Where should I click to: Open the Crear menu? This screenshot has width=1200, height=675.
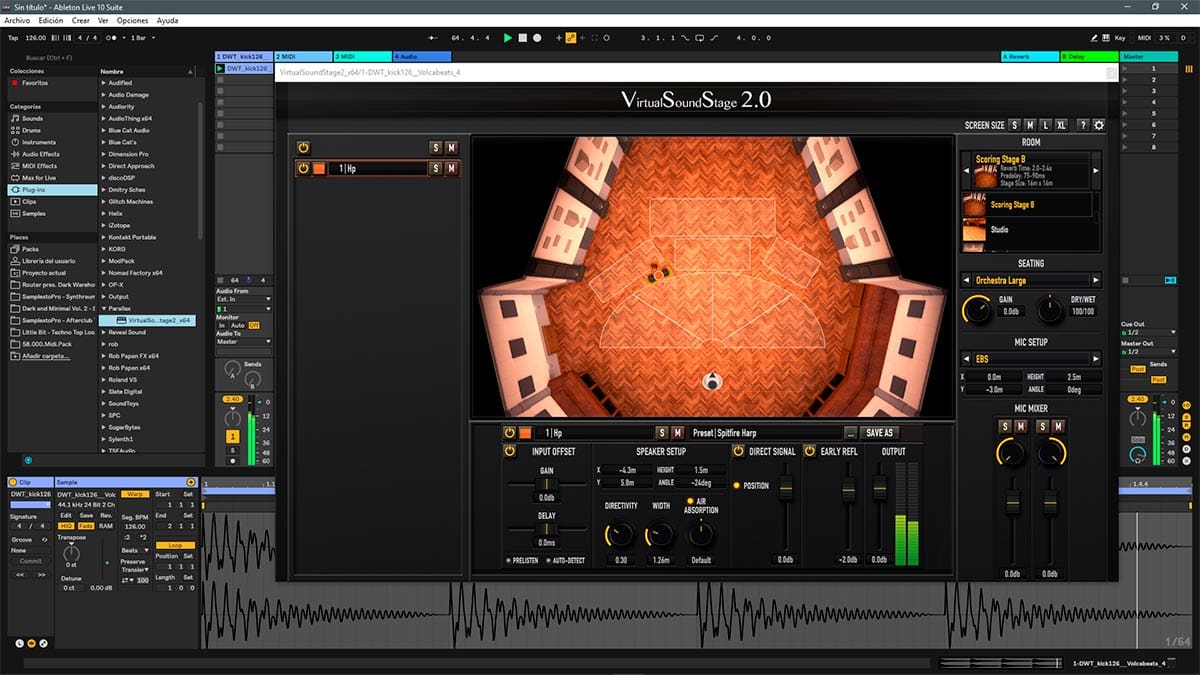(x=81, y=20)
